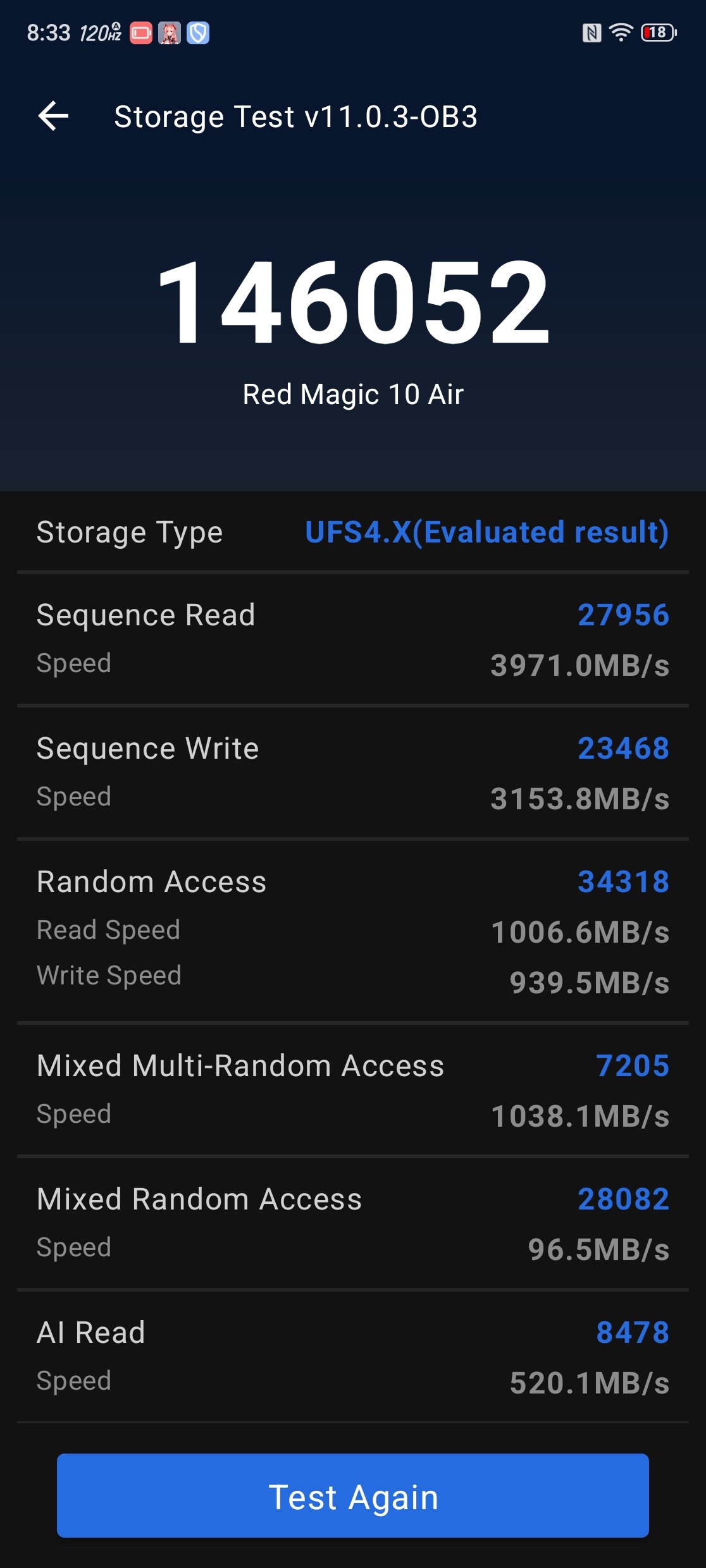Screen dimensions: 706x1568
Task: Tap the Red Magic 10 Air device name
Action: click(x=353, y=395)
